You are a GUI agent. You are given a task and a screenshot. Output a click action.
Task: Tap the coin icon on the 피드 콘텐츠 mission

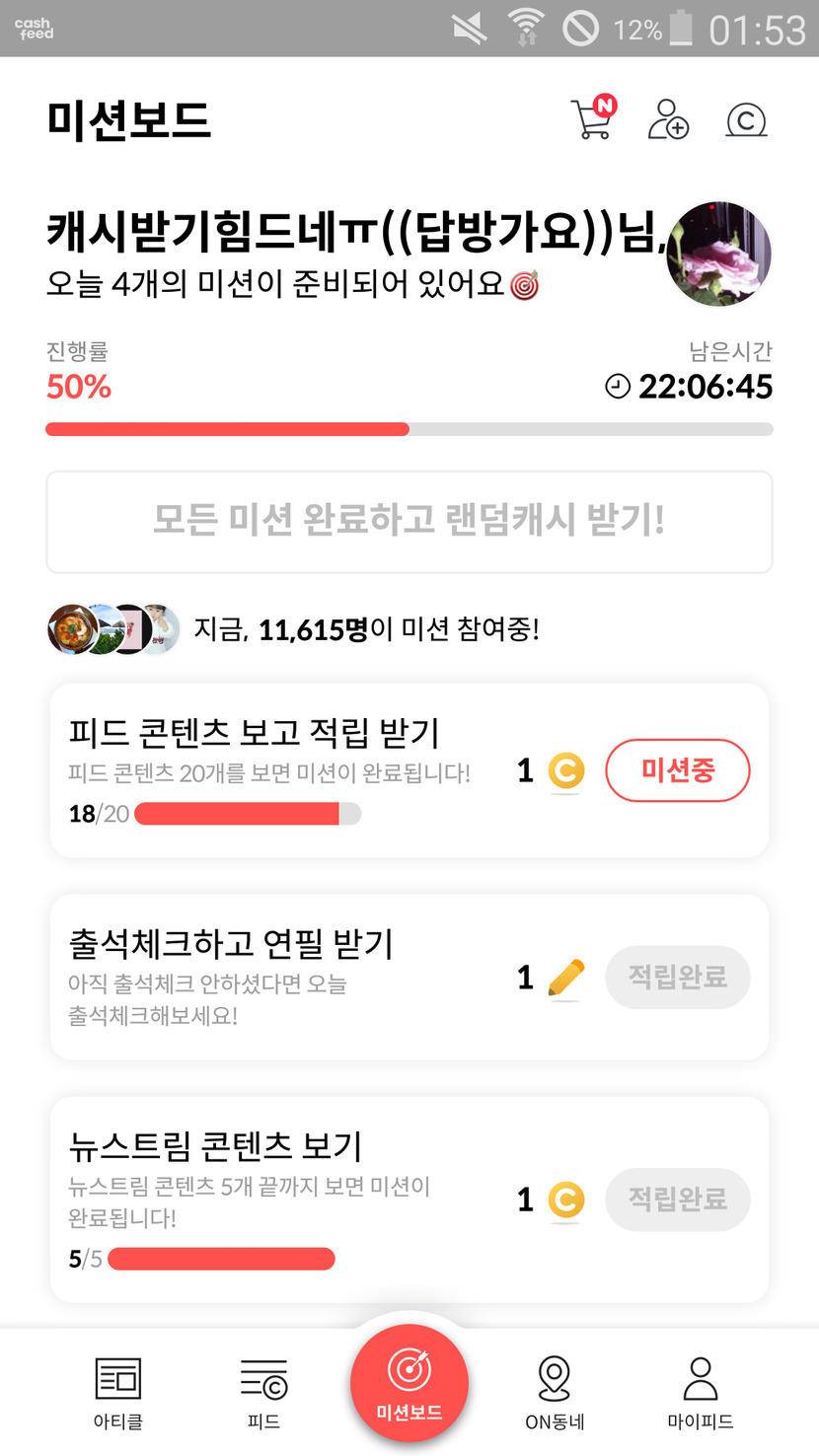pos(565,770)
